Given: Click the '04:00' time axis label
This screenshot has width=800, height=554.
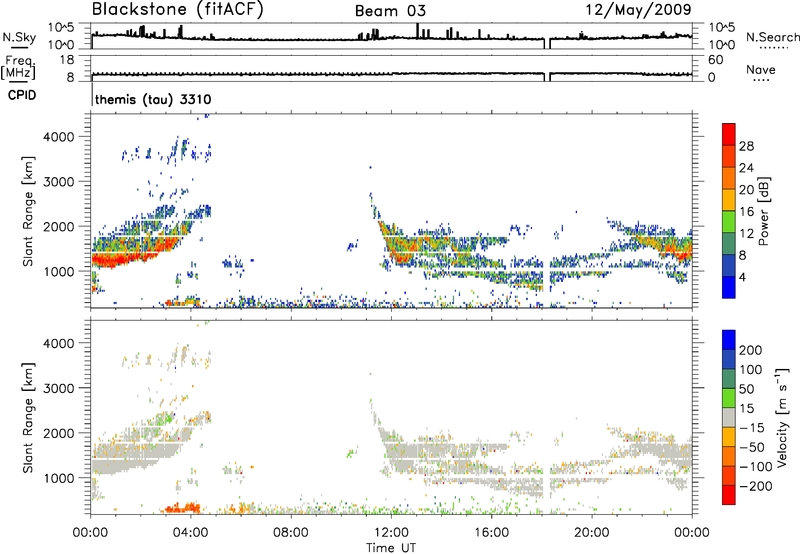Looking at the screenshot, I should click(x=191, y=533).
